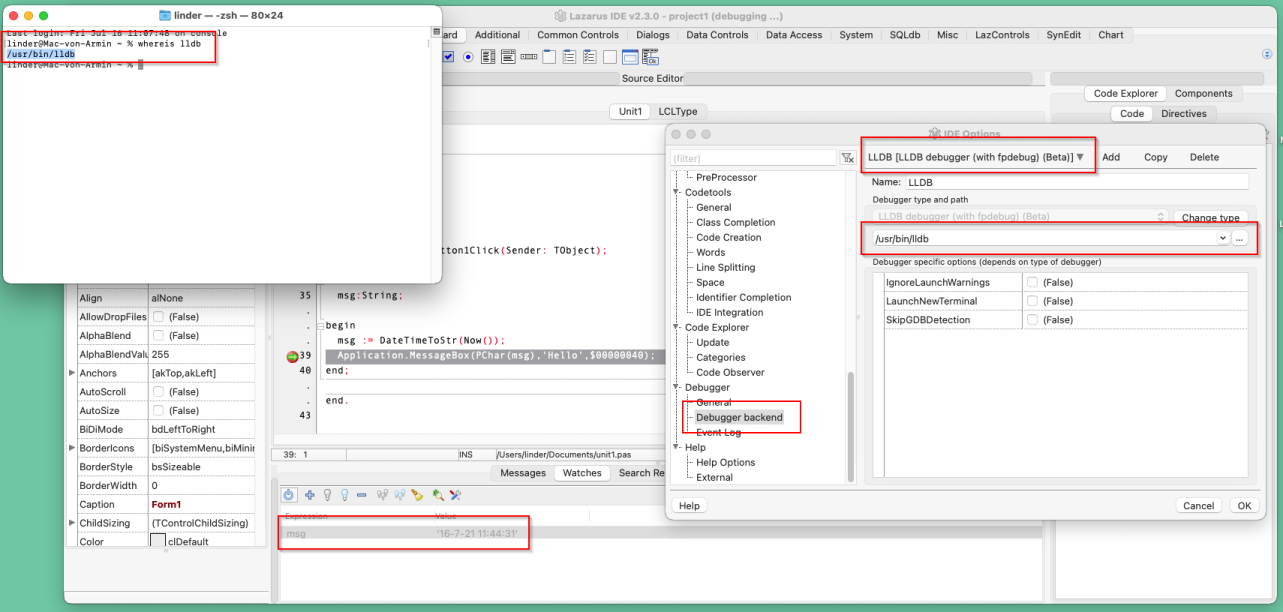Image resolution: width=1283 pixels, height=612 pixels.
Task: Click the IDE Options tree scrollbar
Action: (x=851, y=425)
